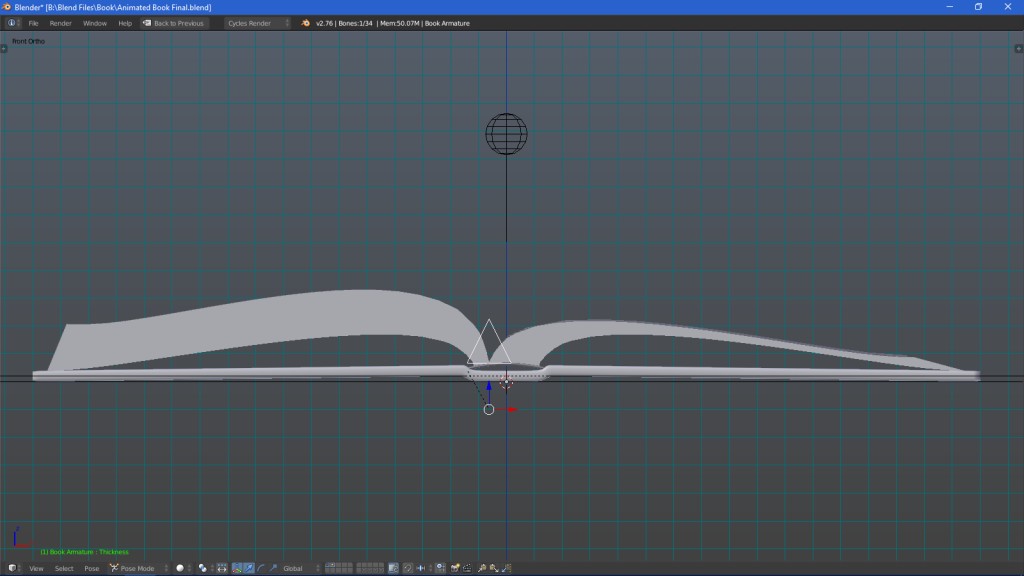This screenshot has height=576, width=1024.
Task: Toggle the first scene layer button
Action: click(x=328, y=565)
